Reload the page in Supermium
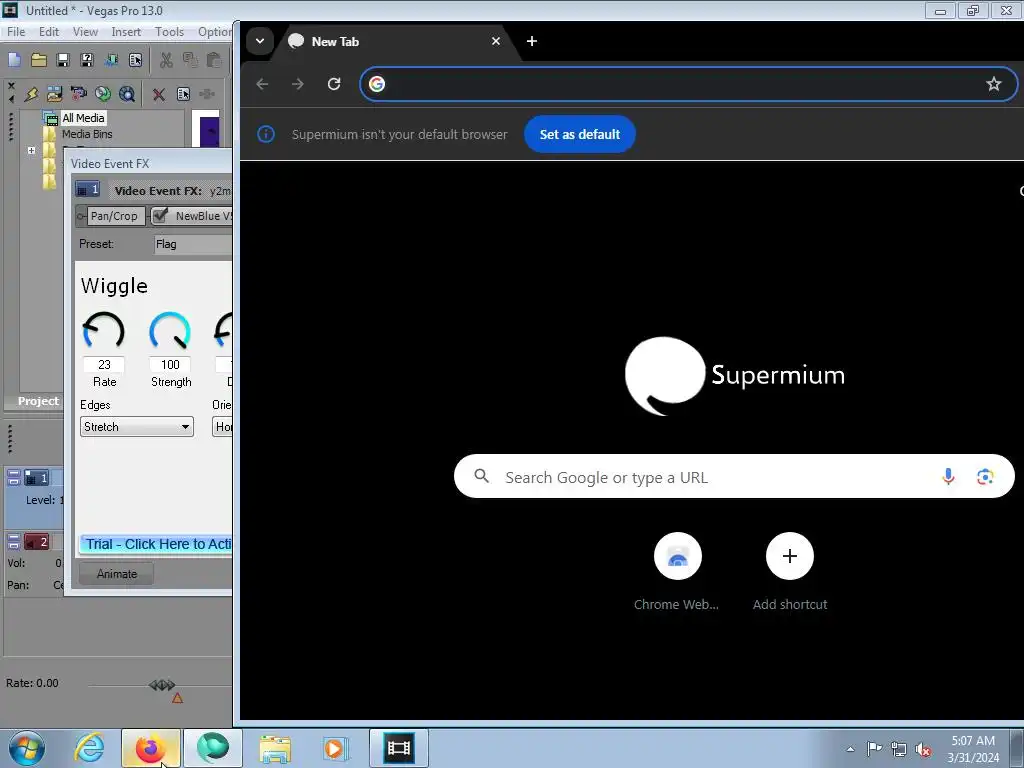Screen dimensions: 1024x768 point(334,84)
